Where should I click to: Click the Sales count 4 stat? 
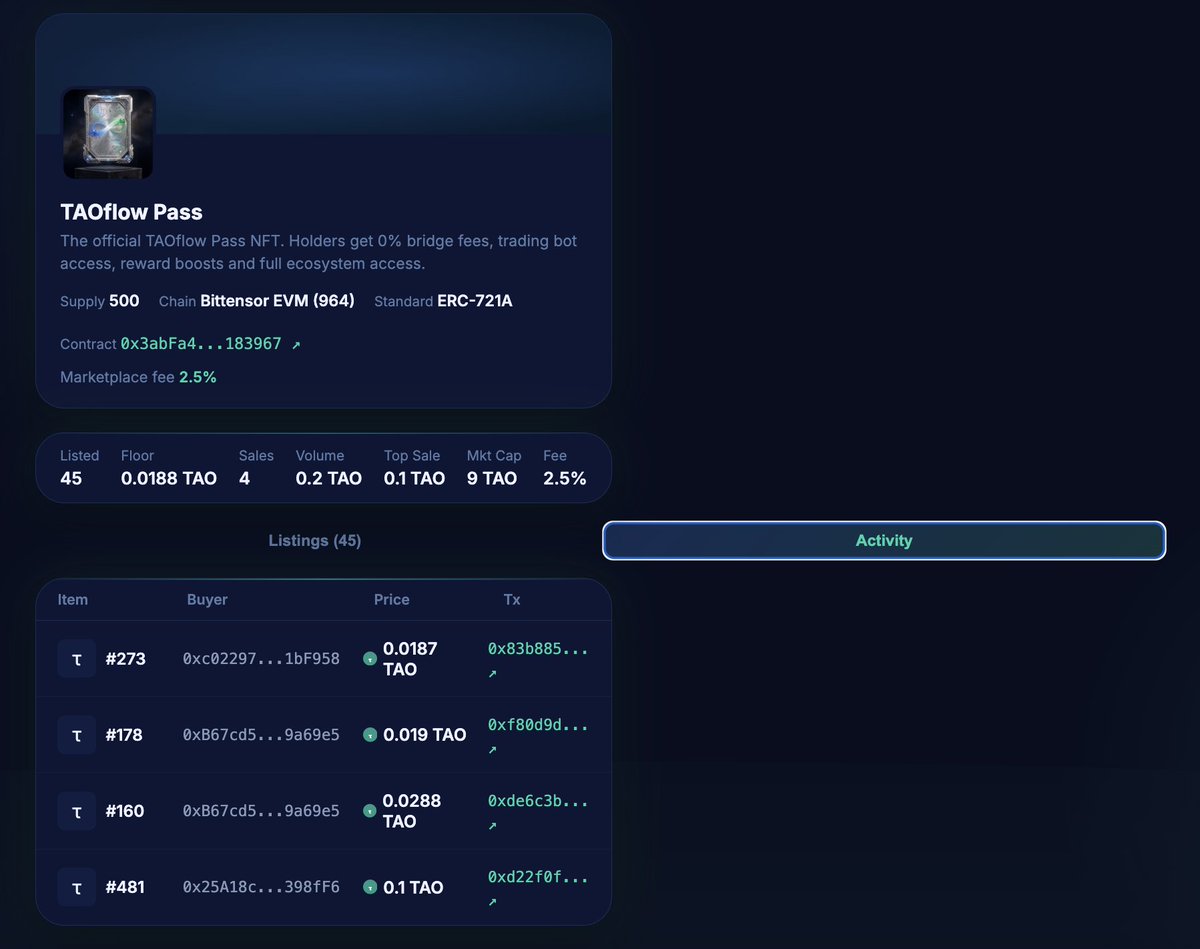point(244,478)
